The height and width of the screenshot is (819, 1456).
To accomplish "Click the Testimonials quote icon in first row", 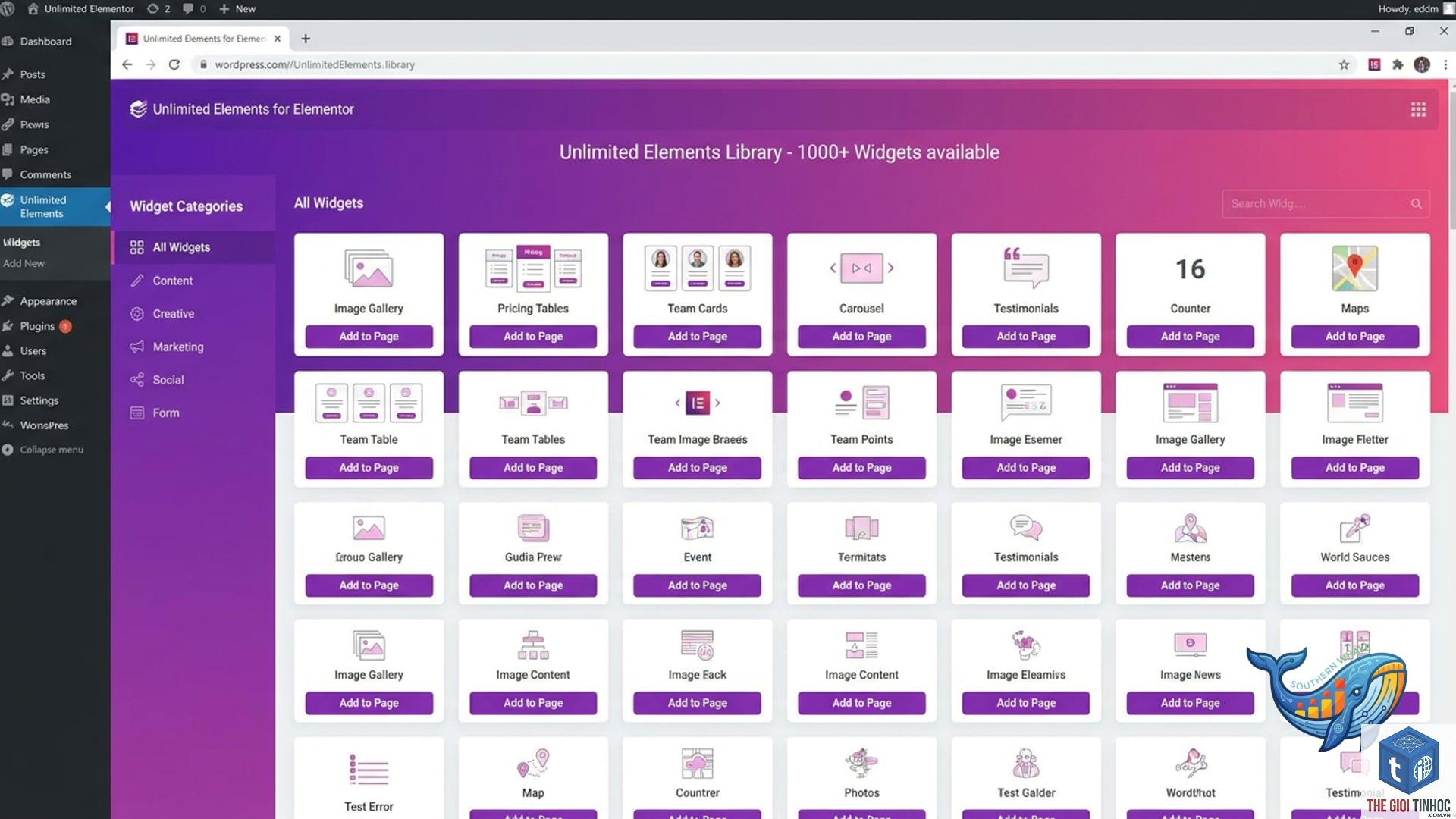I will coord(1026,268).
